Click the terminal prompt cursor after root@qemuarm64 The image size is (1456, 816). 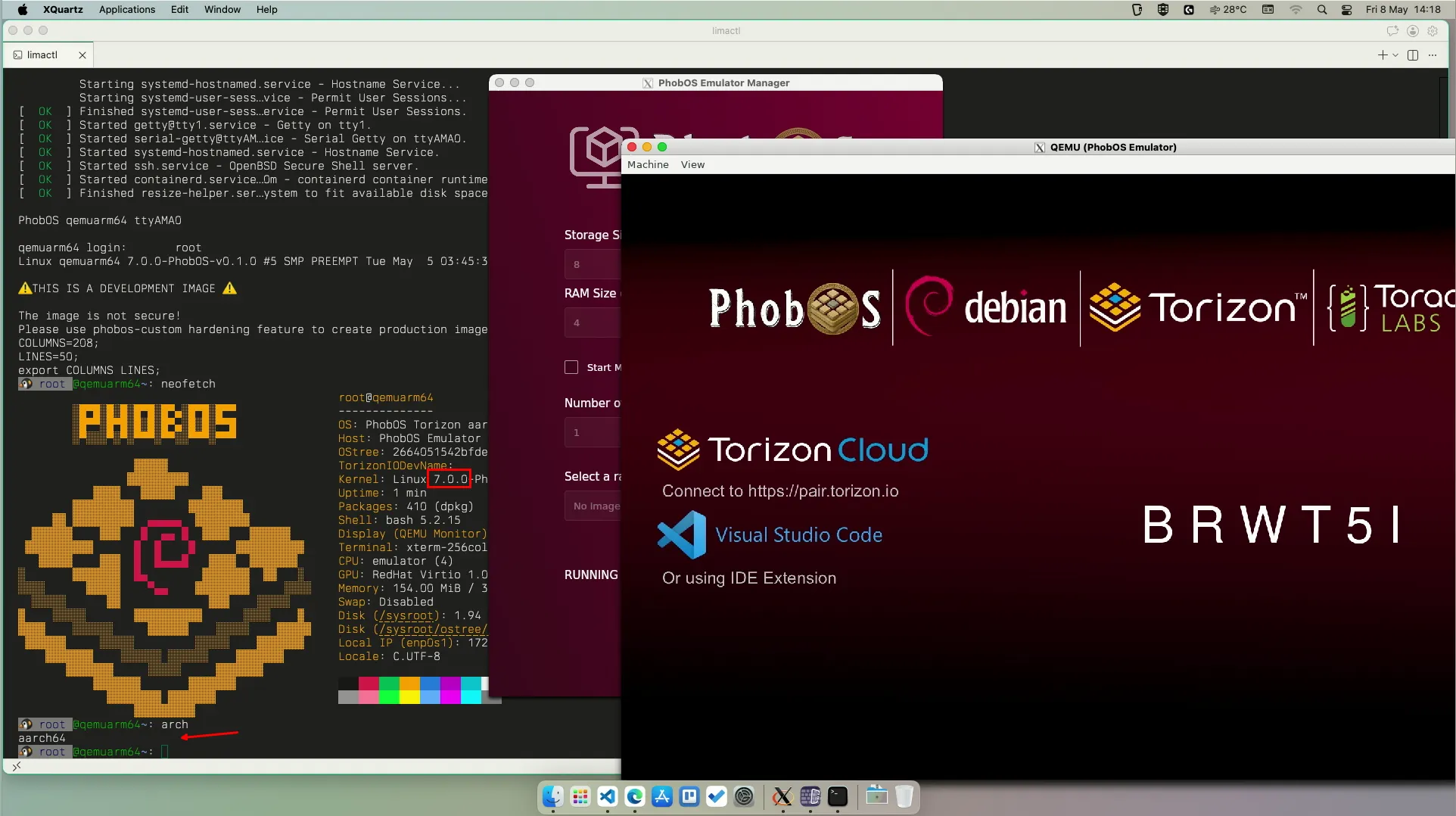pos(164,752)
